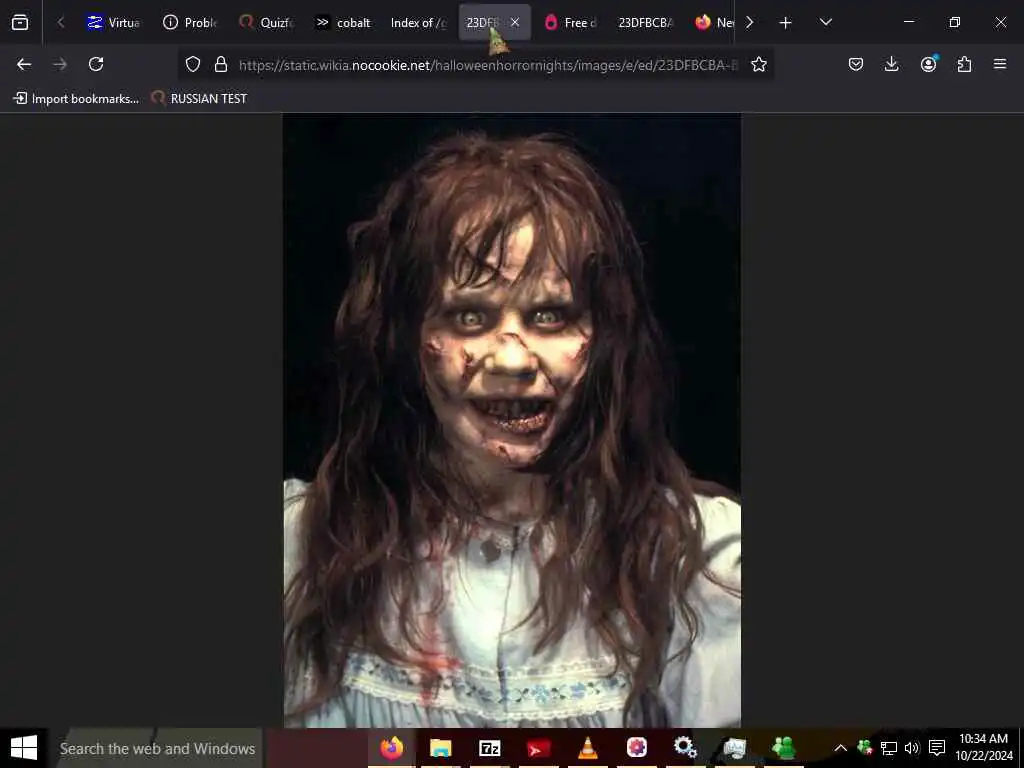Open the Action Center notifications
Screen dimensions: 1024x768
click(x=937, y=748)
